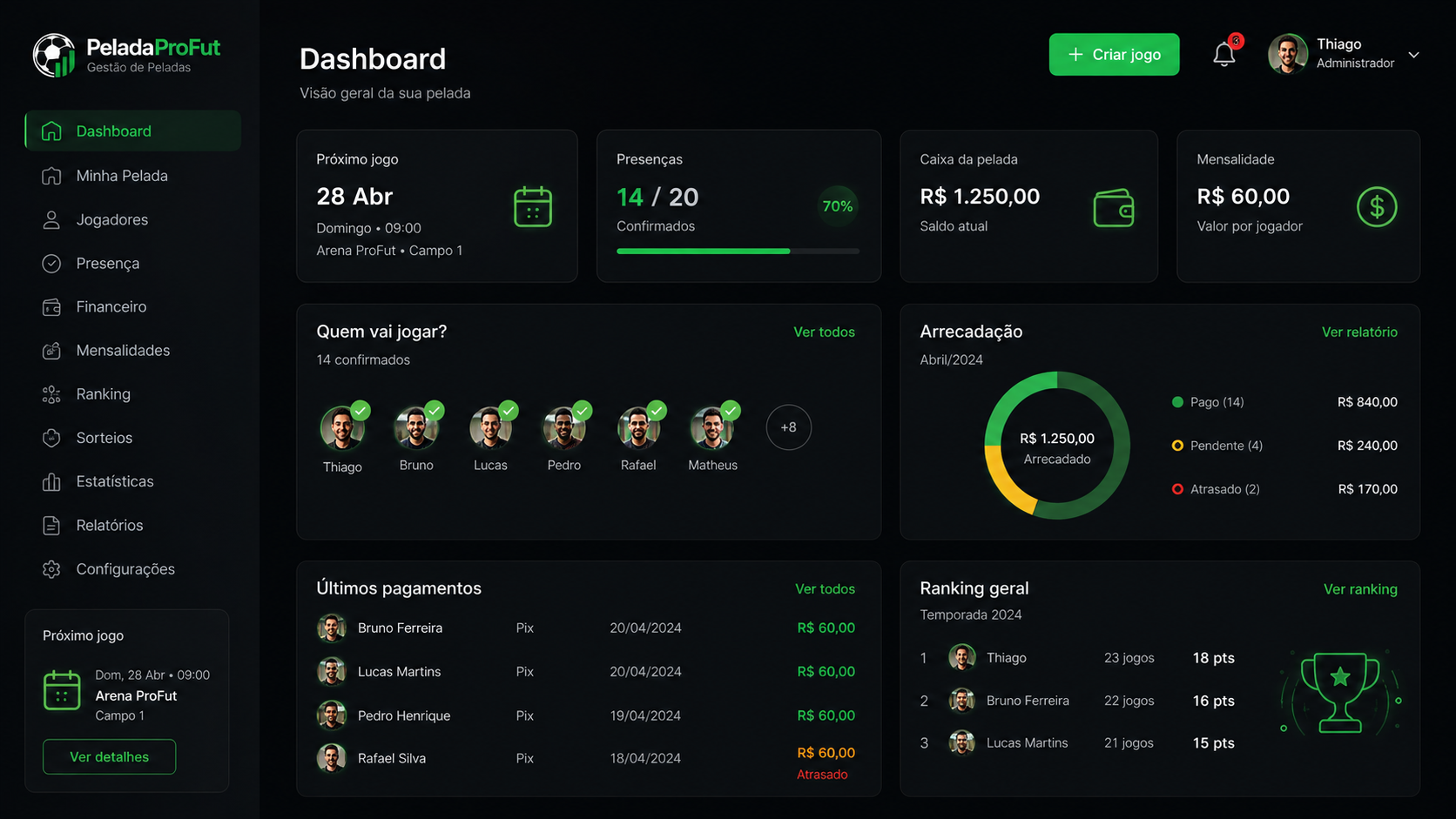The image size is (1456, 819).
Task: Click the Relatórios document icon
Action: coord(51,526)
